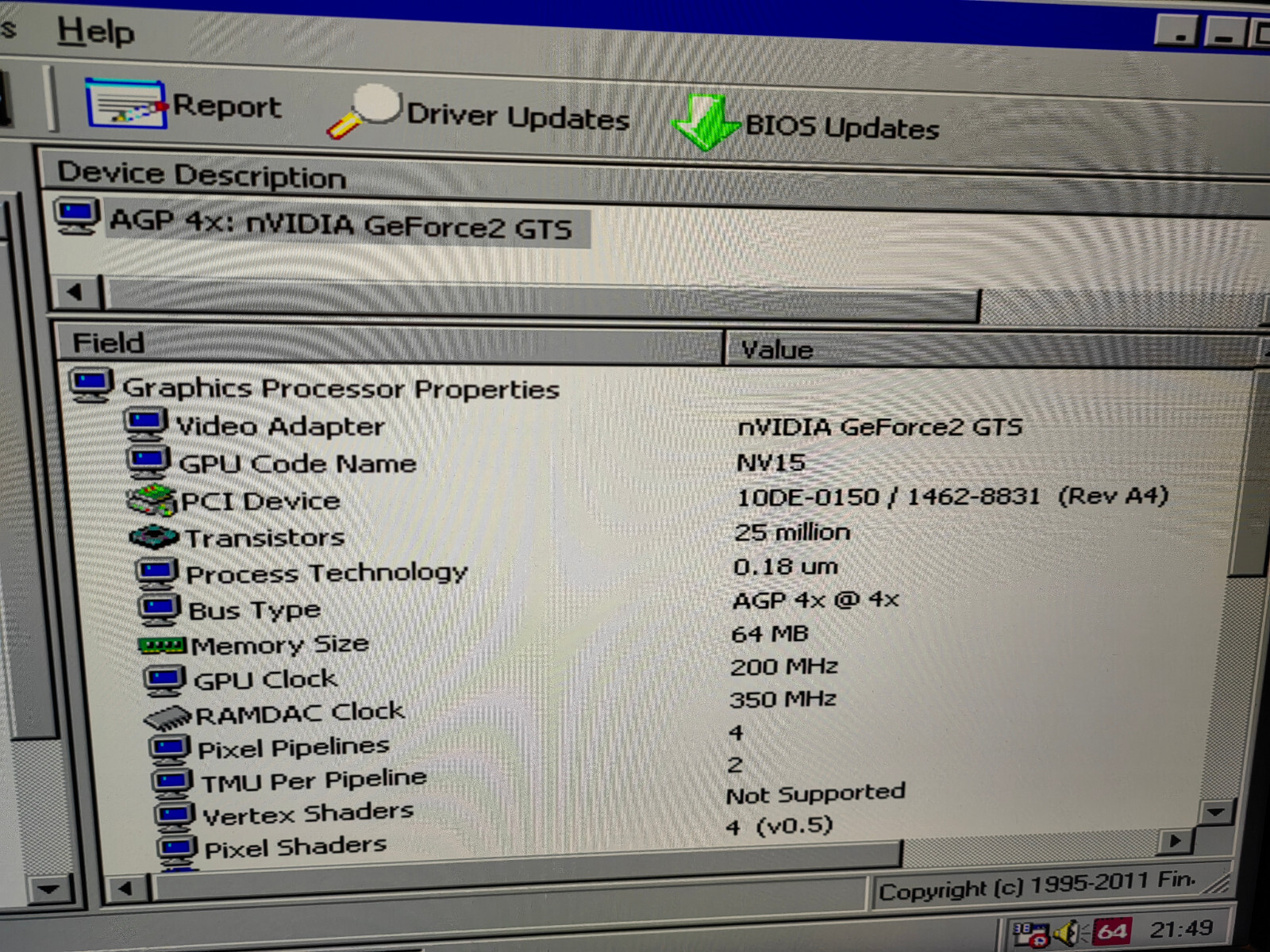Select the Pixel Shaders field
The width and height of the screenshot is (1270, 952).
pos(295,846)
